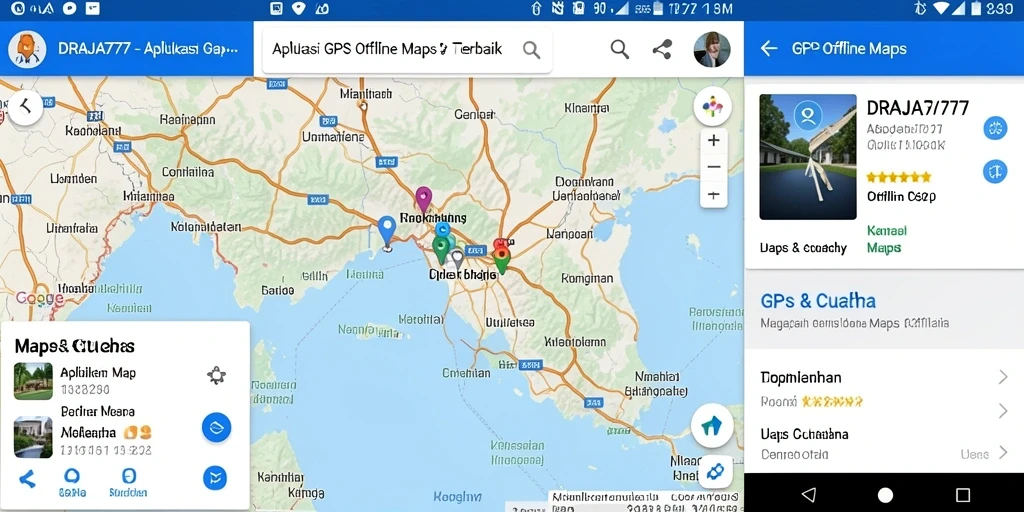Tap the lower blue circle button in app card

coord(995,171)
